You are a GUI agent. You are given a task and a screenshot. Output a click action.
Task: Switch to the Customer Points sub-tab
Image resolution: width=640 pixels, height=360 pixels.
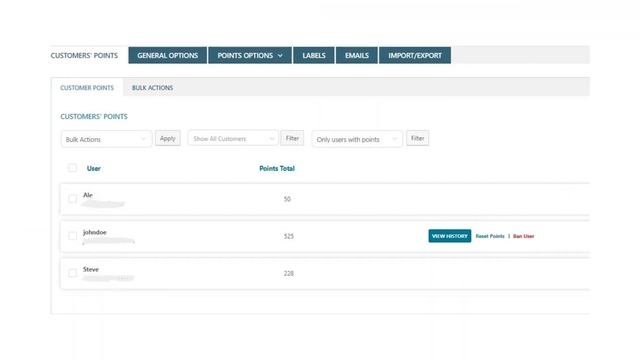point(87,88)
